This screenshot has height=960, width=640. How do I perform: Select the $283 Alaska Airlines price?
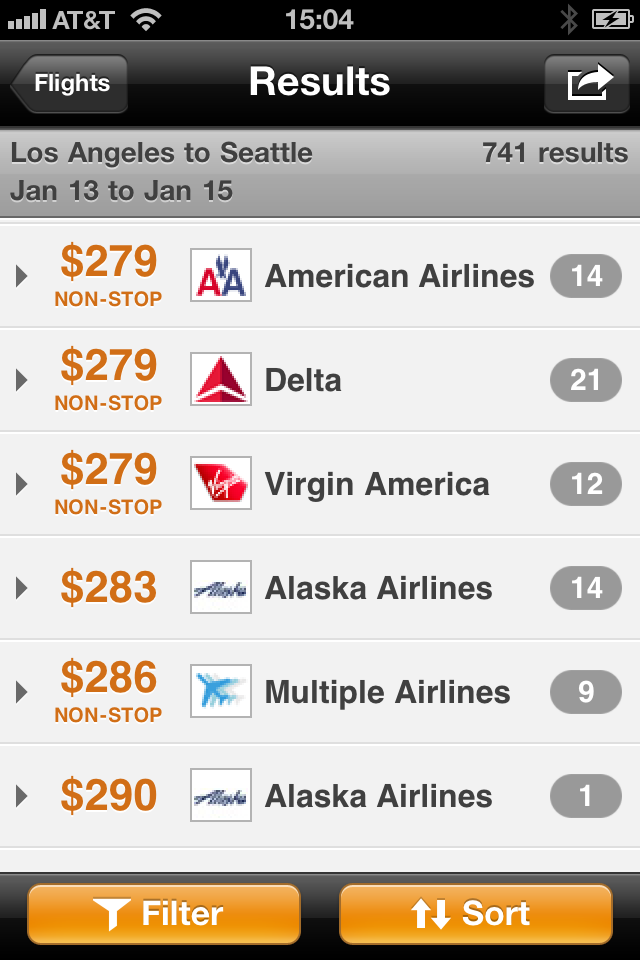(x=108, y=588)
